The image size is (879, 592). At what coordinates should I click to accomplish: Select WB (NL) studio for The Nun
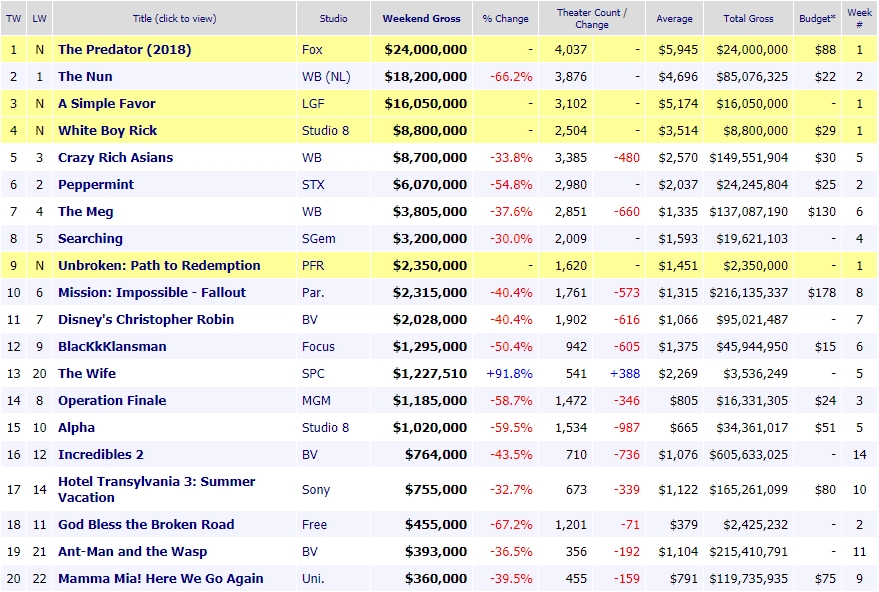click(326, 76)
